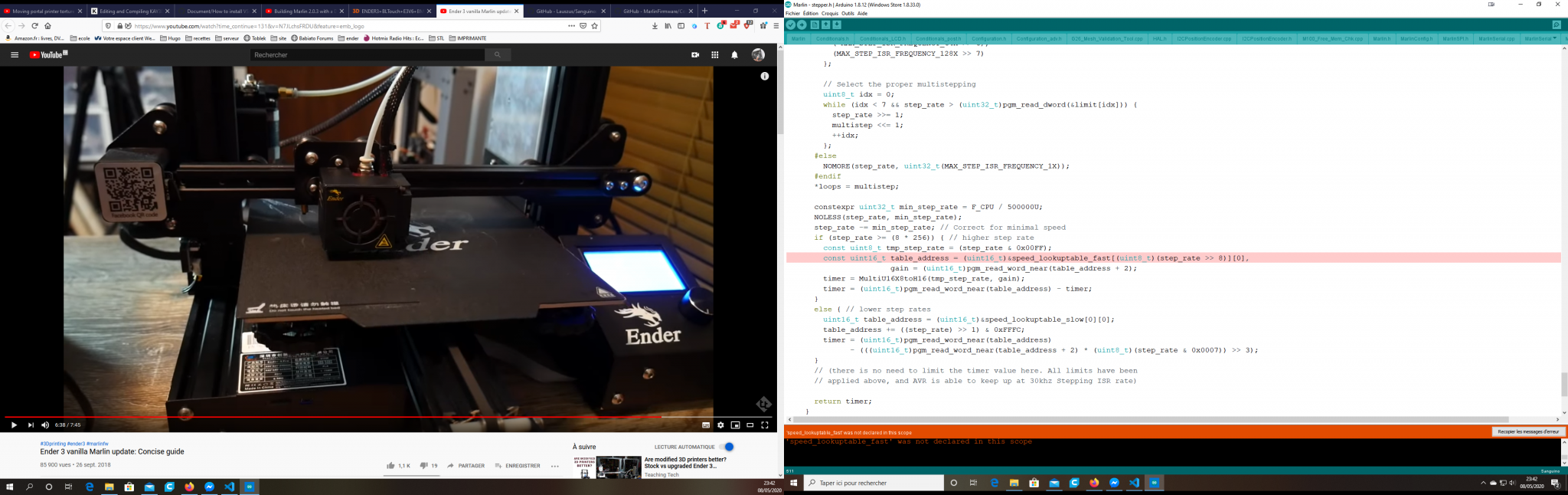Open more actions ellipsis under video
The image size is (1568, 495).
(x=555, y=466)
